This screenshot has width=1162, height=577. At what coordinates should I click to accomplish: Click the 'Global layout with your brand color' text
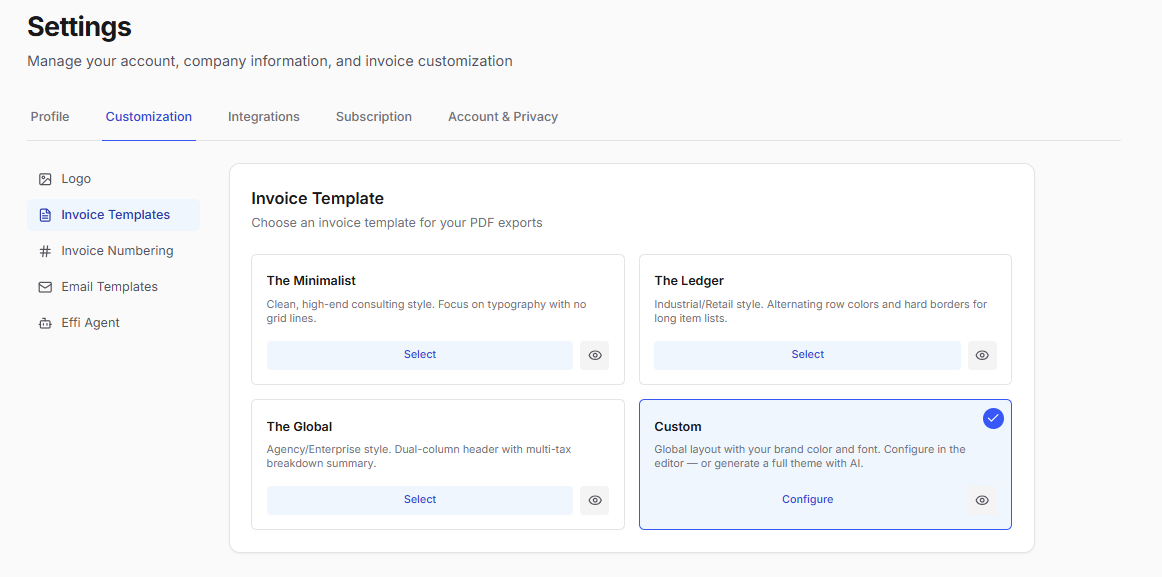point(810,457)
